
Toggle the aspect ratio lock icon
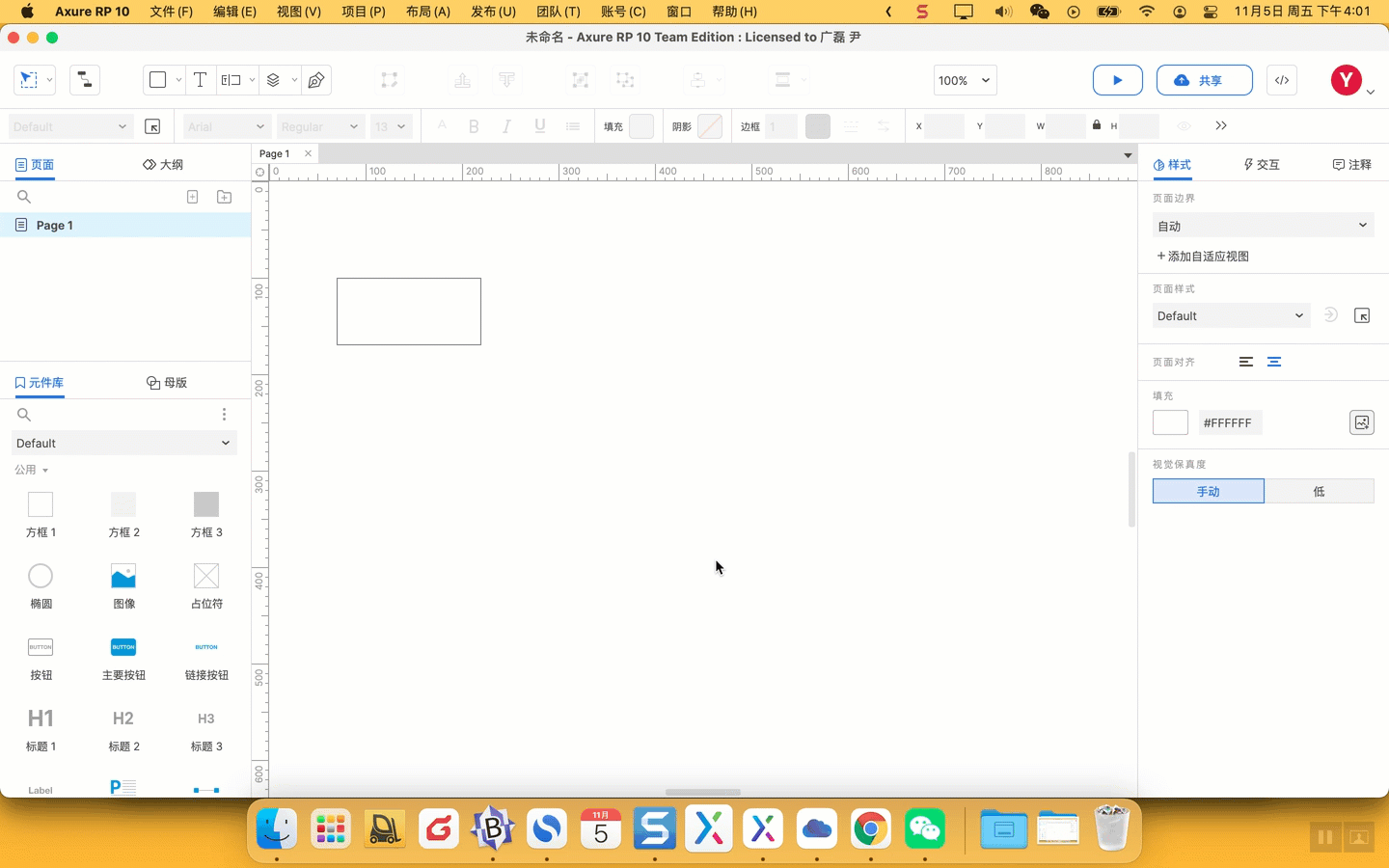[x=1097, y=125]
